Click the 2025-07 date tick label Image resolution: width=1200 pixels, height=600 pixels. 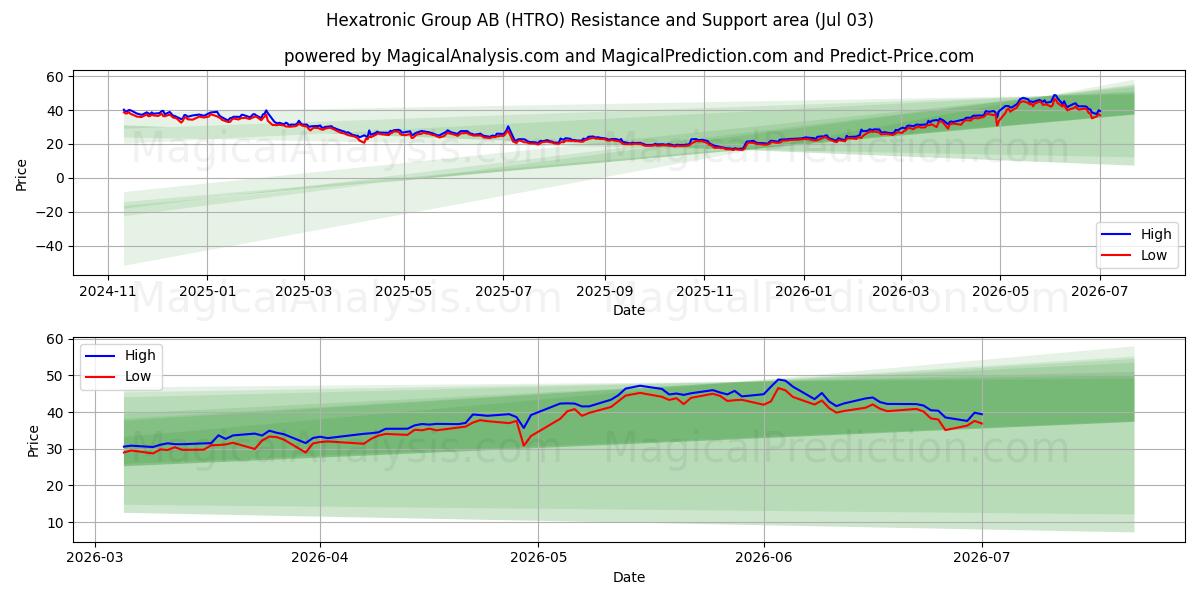(503, 292)
